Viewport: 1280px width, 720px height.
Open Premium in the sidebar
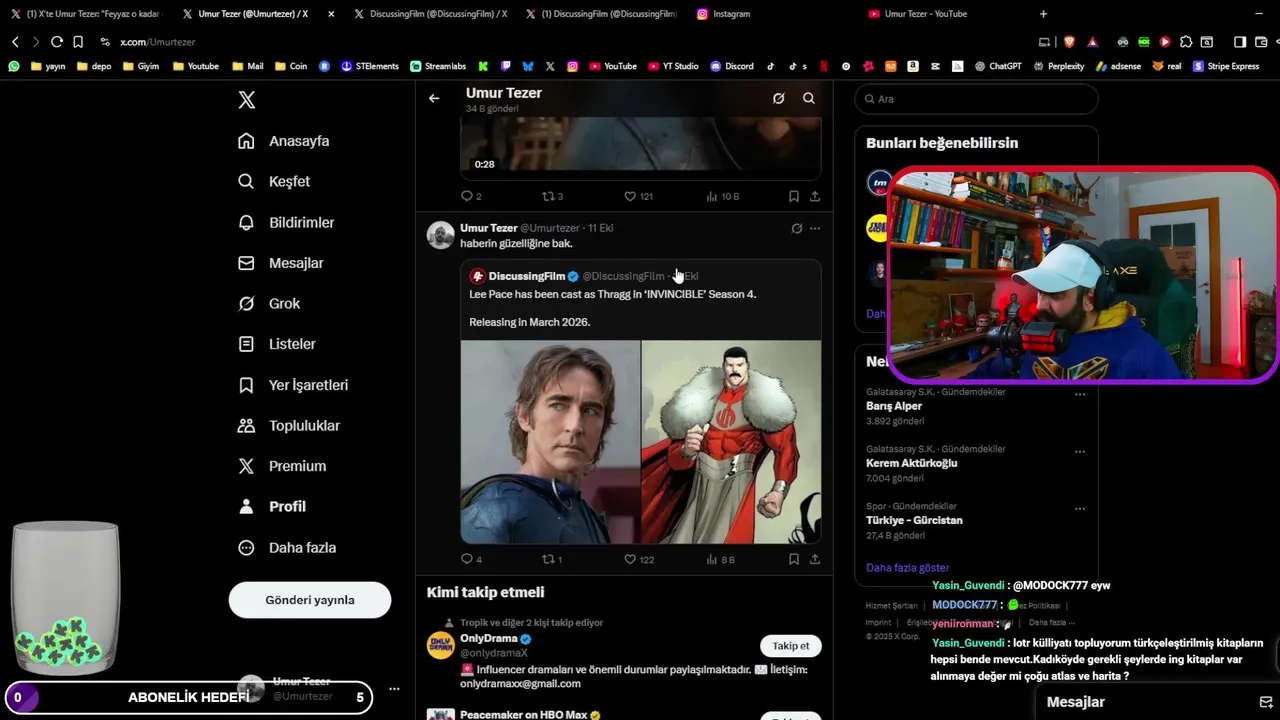click(x=282, y=466)
